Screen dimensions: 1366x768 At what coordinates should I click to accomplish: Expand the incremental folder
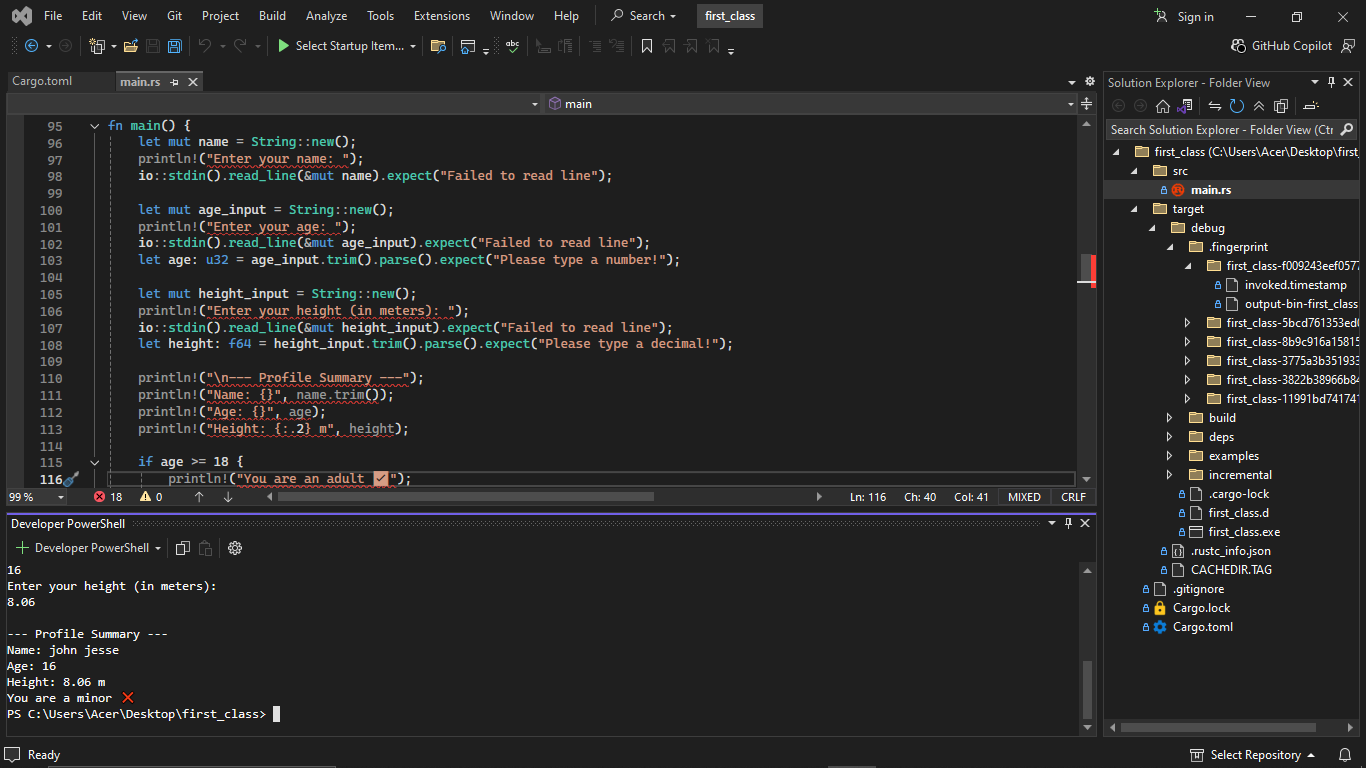click(x=1170, y=475)
